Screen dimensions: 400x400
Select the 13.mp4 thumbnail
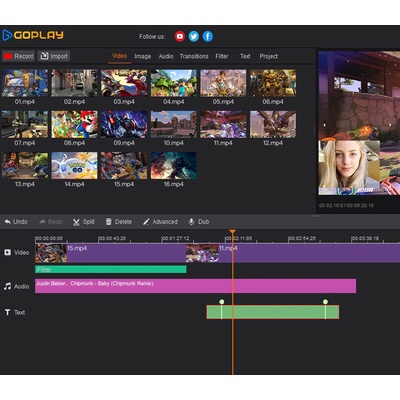click(x=25, y=166)
